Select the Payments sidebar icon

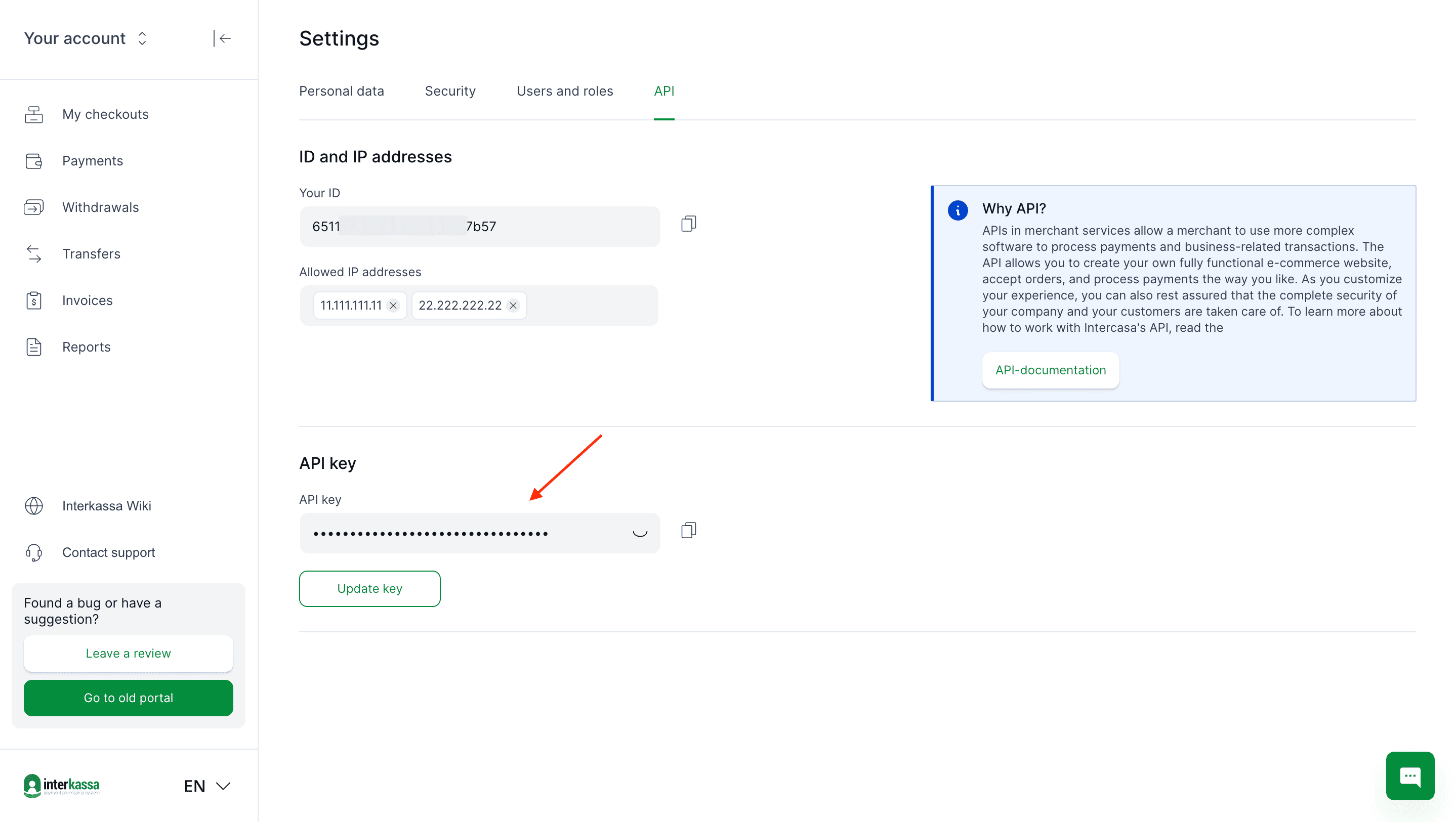click(34, 160)
